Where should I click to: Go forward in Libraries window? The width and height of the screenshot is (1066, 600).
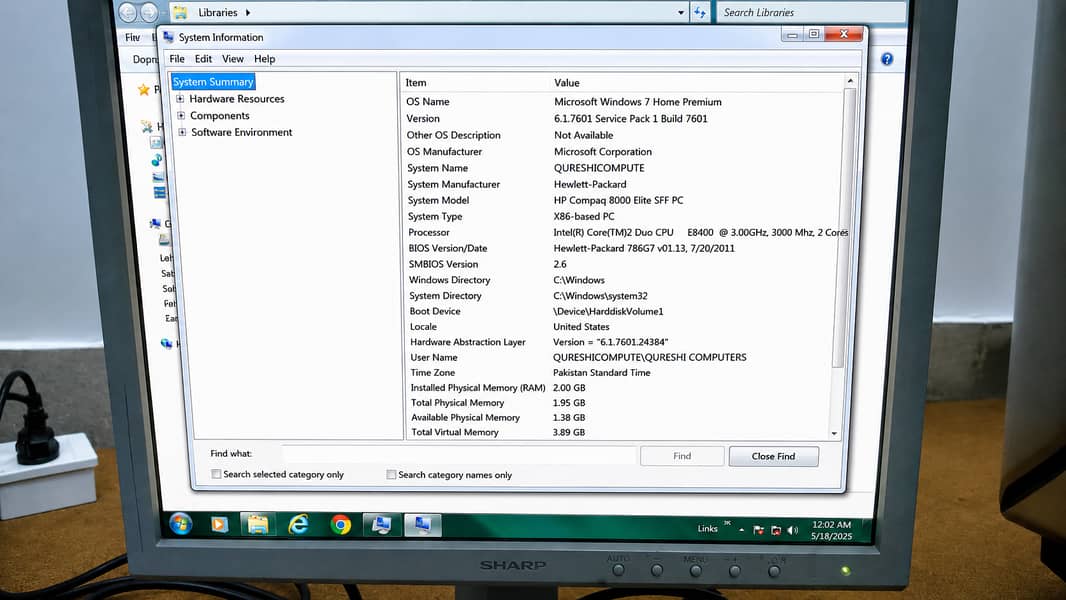click(x=149, y=12)
